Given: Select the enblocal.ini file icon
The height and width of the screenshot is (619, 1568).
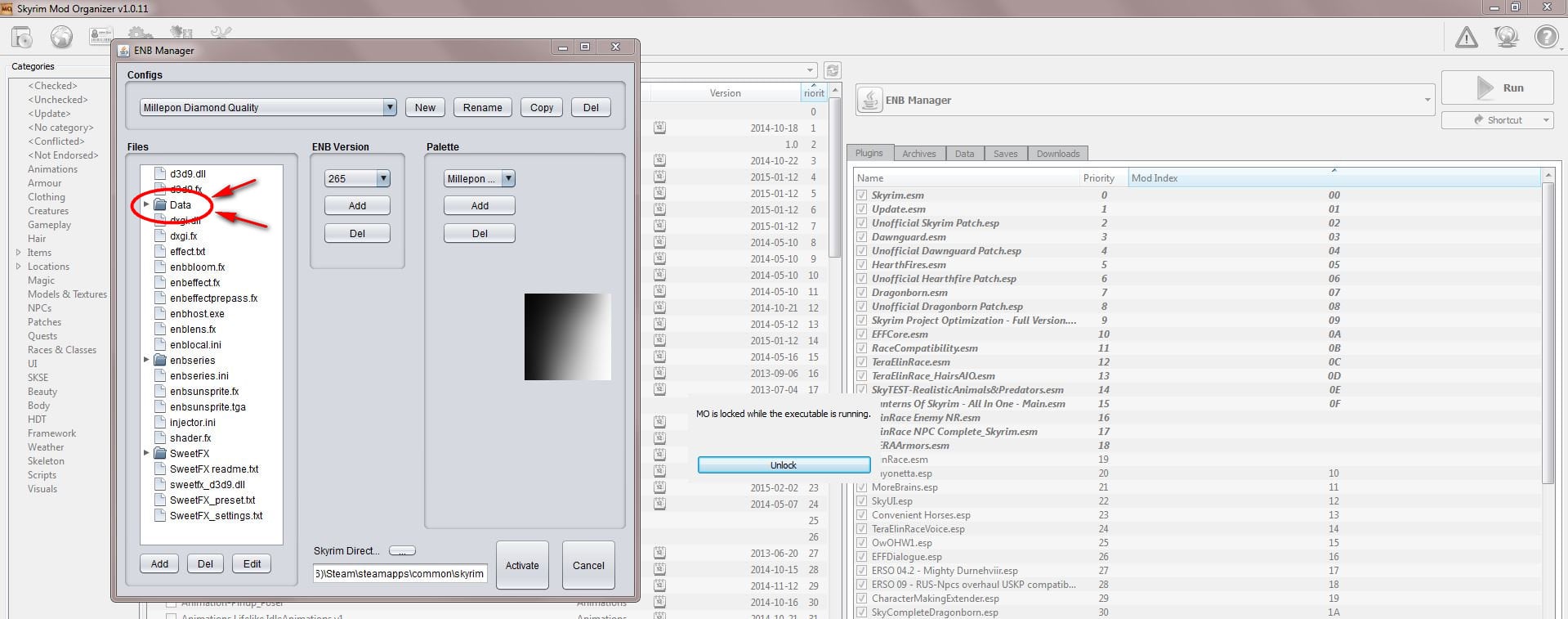Looking at the screenshot, I should (160, 344).
